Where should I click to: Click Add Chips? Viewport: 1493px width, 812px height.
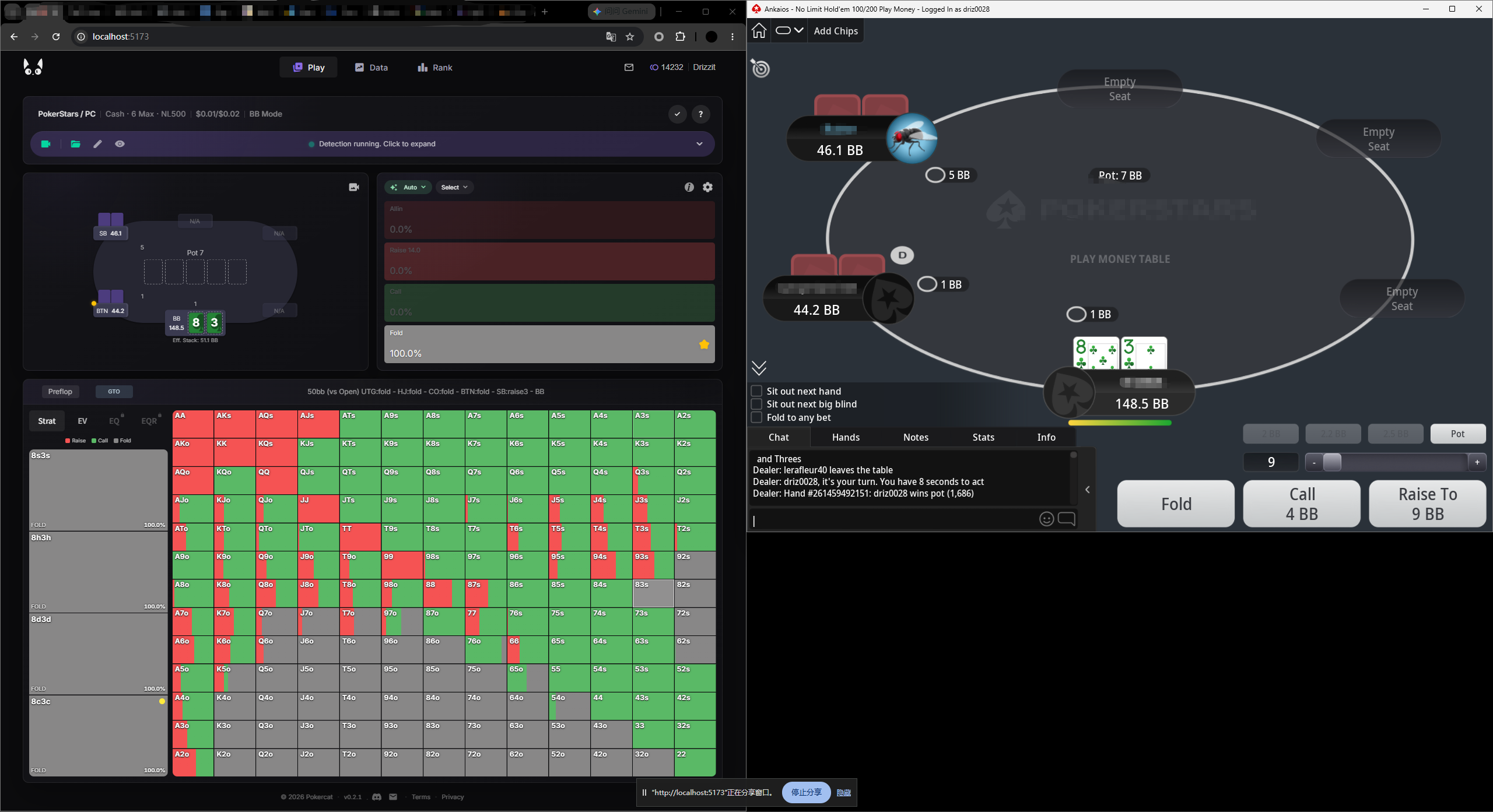pos(836,31)
